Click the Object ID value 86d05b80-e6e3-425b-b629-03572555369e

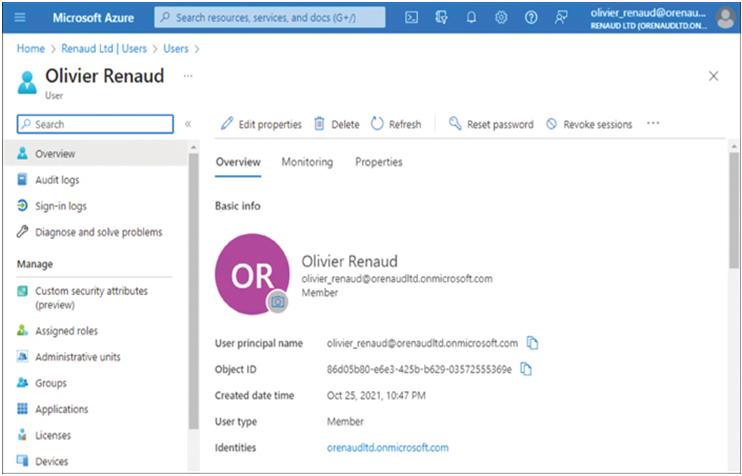(419, 369)
